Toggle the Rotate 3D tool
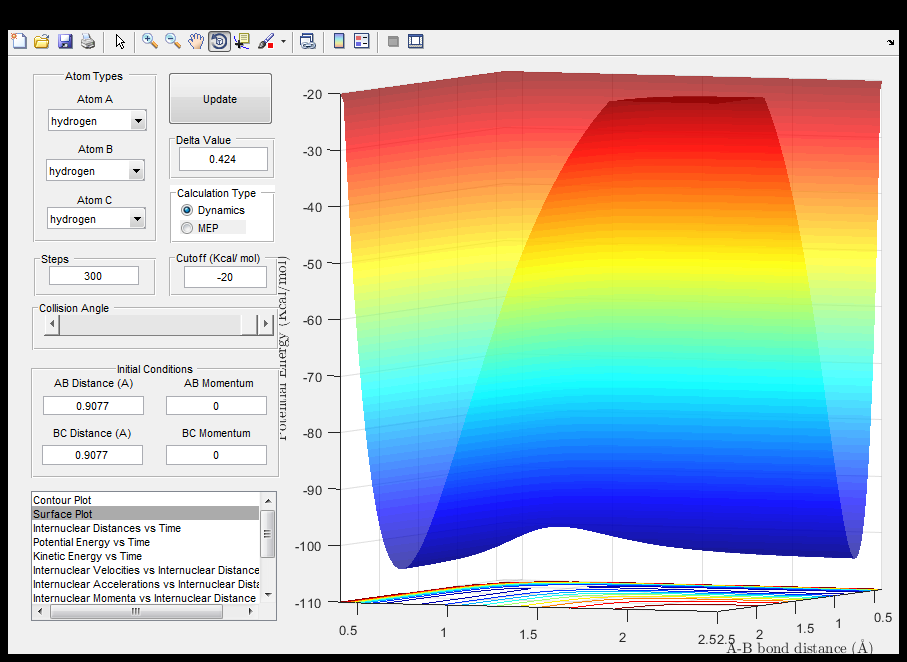Image resolution: width=907 pixels, height=662 pixels. [x=219, y=41]
